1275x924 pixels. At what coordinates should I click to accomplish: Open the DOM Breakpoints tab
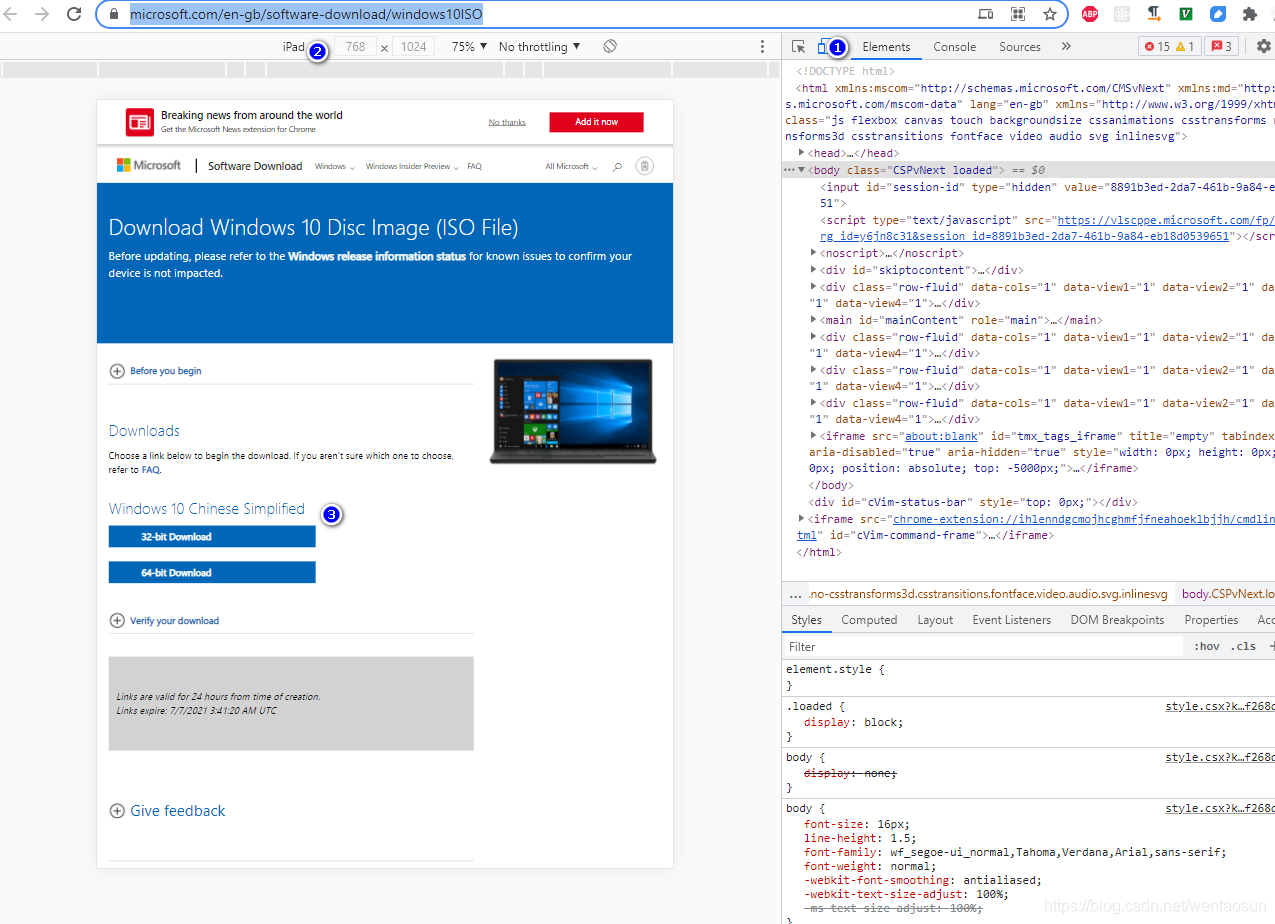pos(1117,620)
